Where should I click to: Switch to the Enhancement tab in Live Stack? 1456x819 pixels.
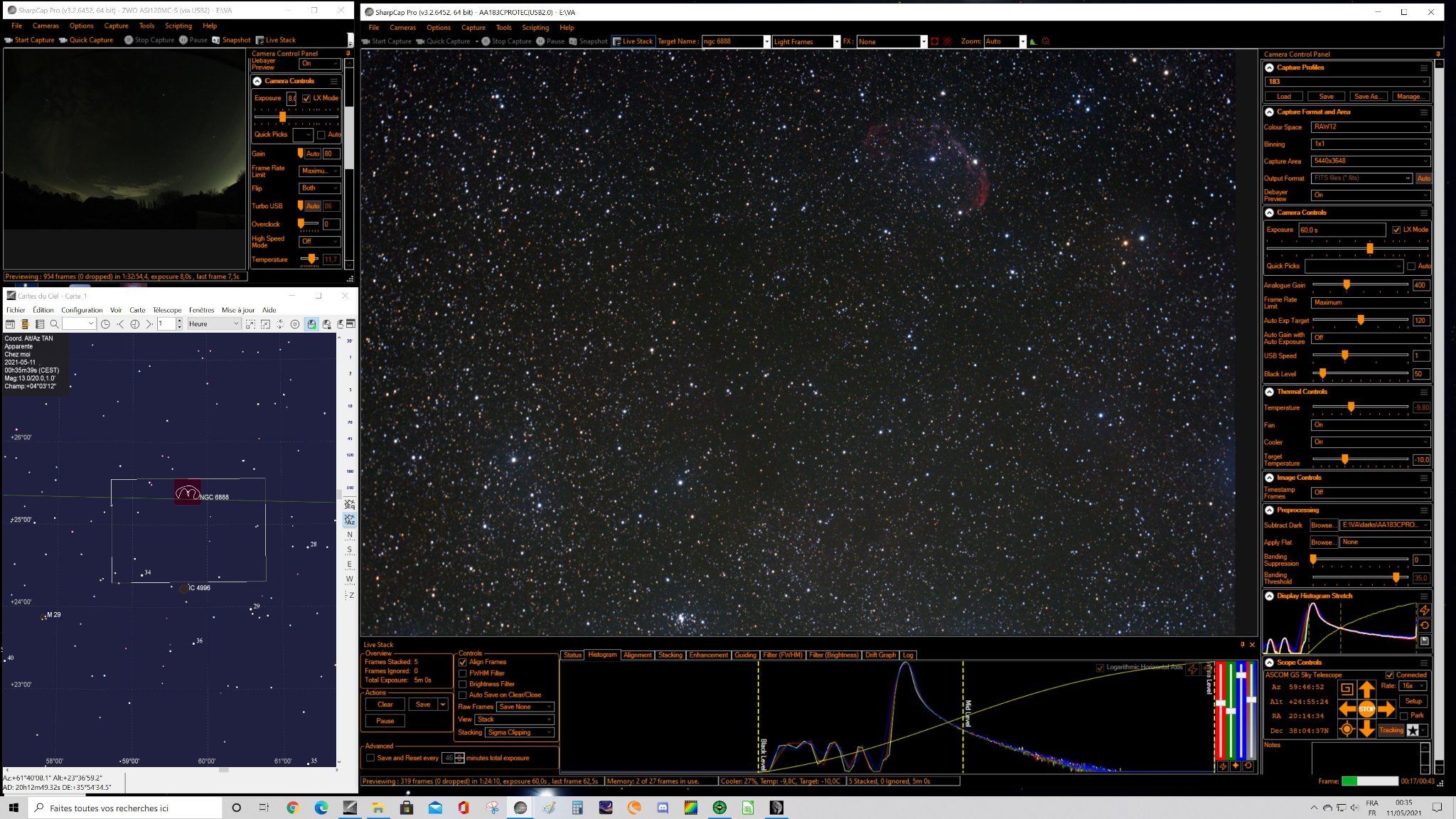coord(708,655)
